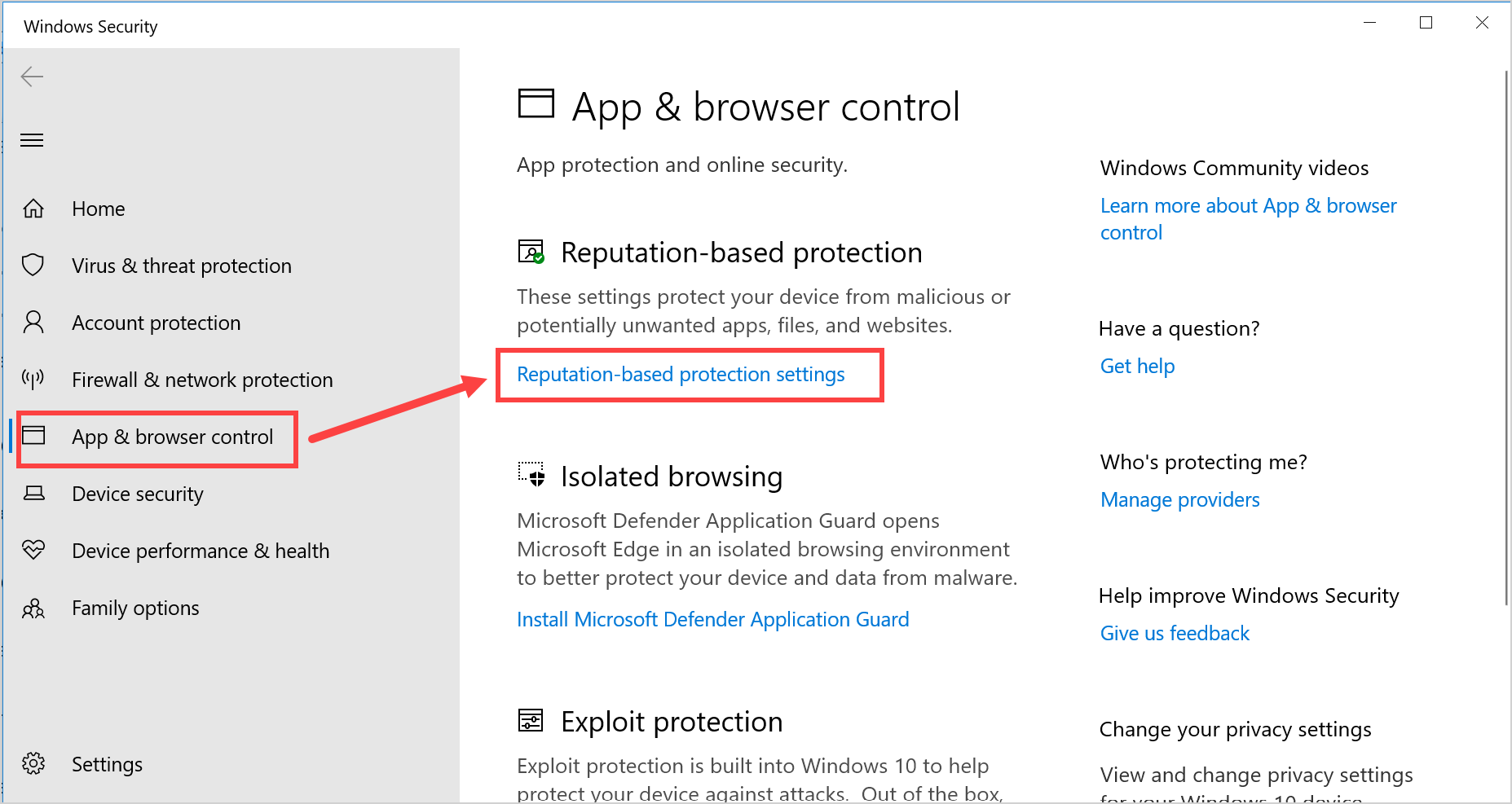Open Firewall & network protection page
1512x804 pixels.
[x=202, y=380]
